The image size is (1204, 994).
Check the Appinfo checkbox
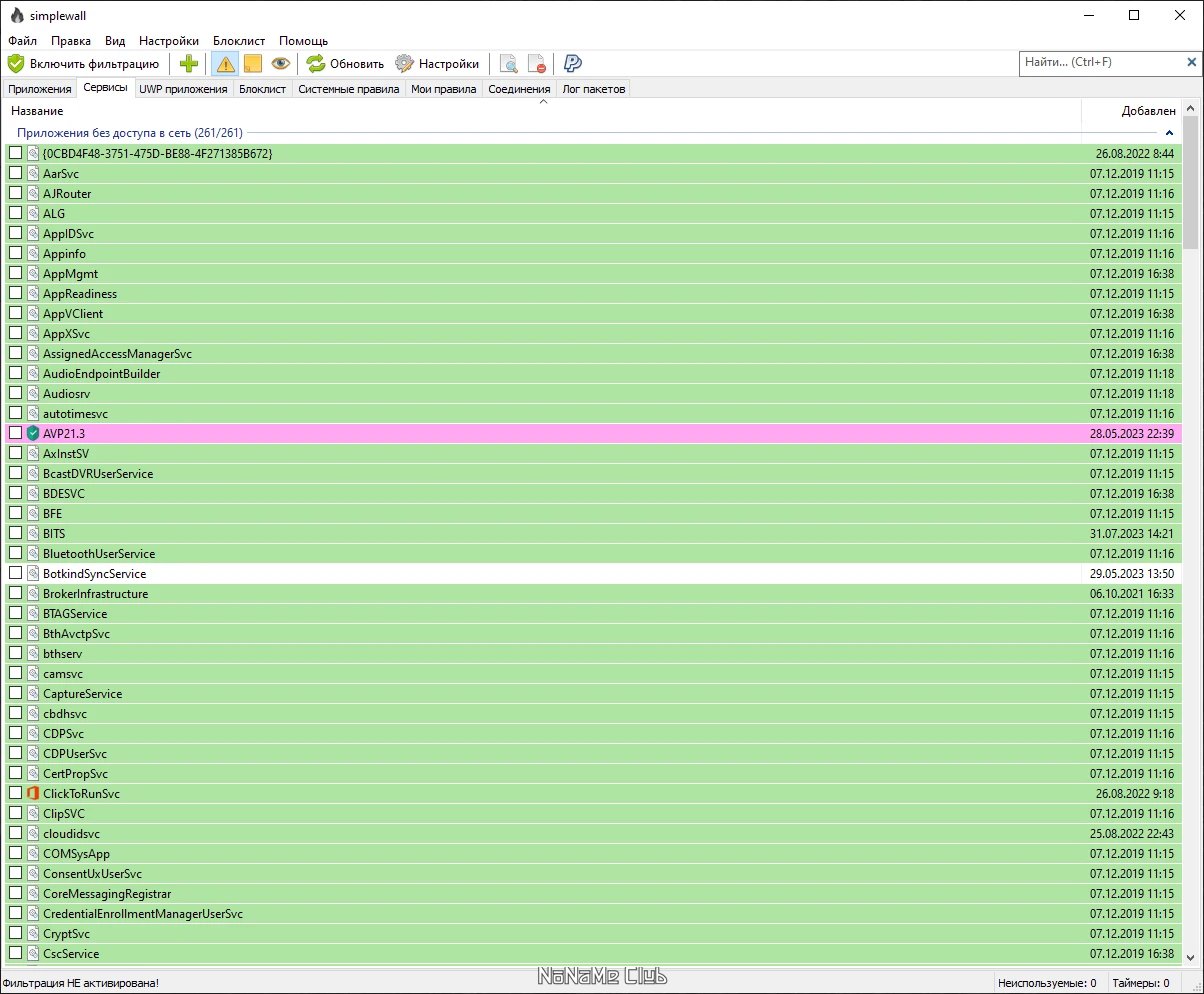click(x=15, y=253)
